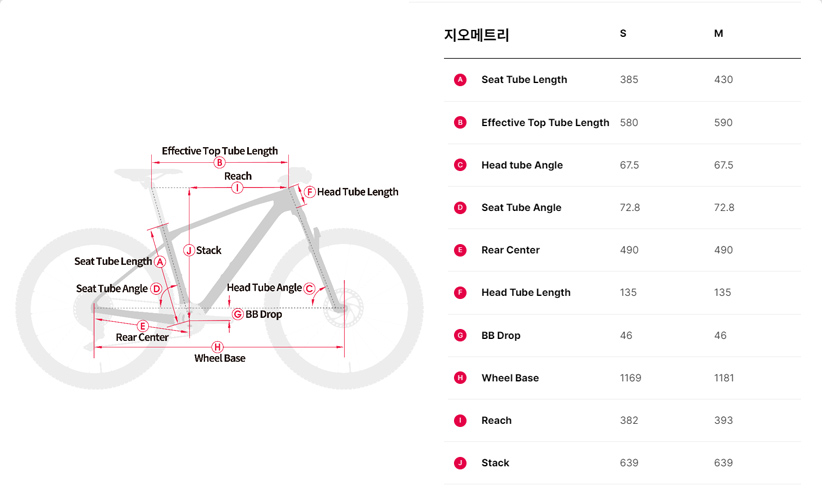Screen dimensions: 822x492
Task: Click the red B badge in the table
Action: click(x=460, y=123)
